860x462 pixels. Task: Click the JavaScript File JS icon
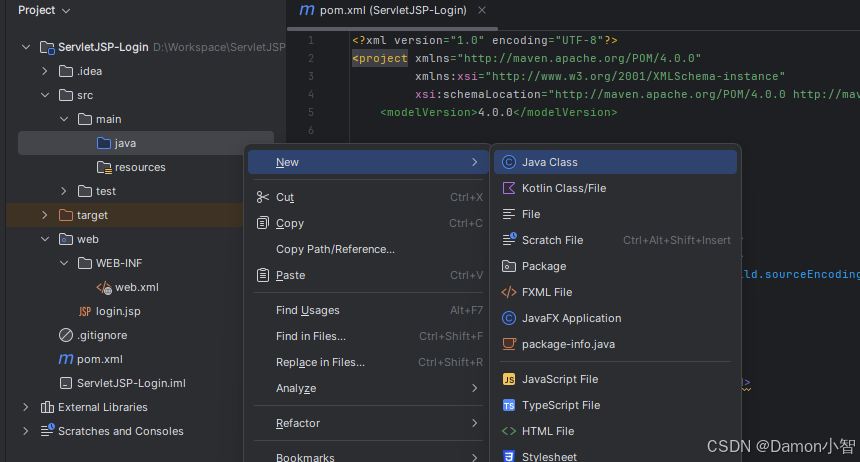click(509, 380)
